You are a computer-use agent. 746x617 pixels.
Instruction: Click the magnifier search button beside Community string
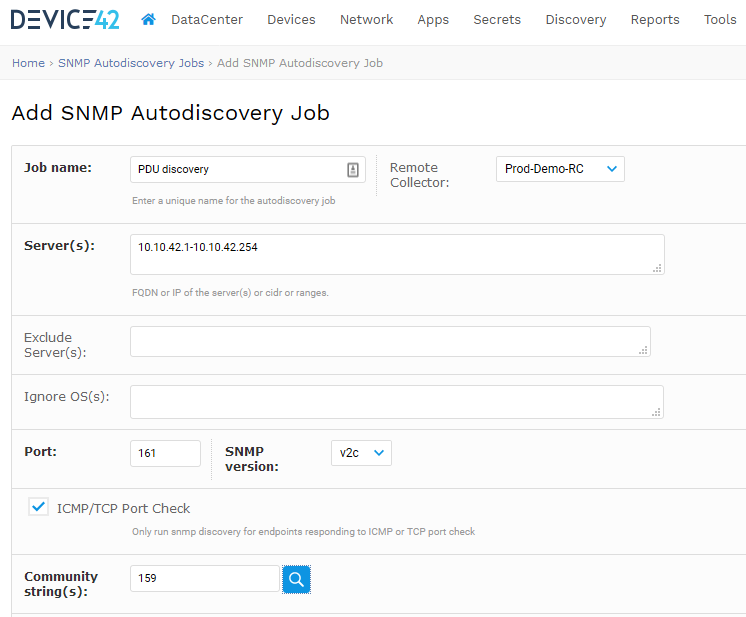pos(296,579)
